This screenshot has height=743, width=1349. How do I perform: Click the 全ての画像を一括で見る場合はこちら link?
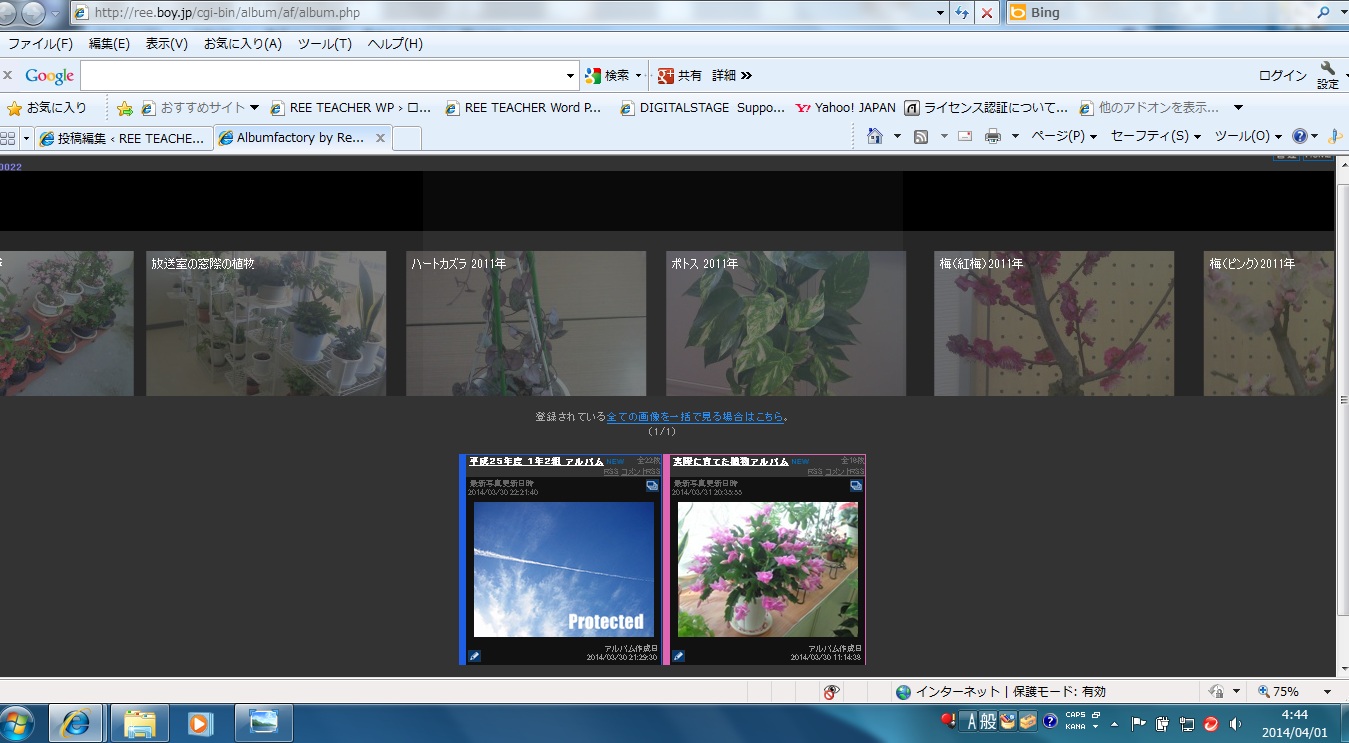coord(695,417)
